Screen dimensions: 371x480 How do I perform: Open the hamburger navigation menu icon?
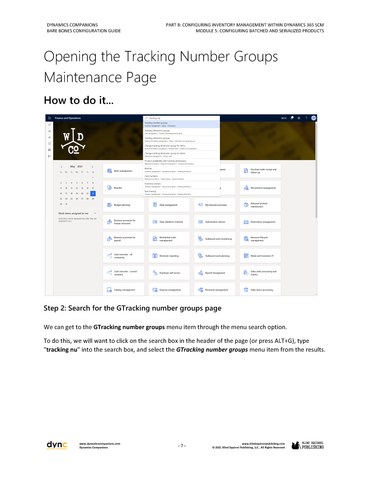[x=49, y=118]
